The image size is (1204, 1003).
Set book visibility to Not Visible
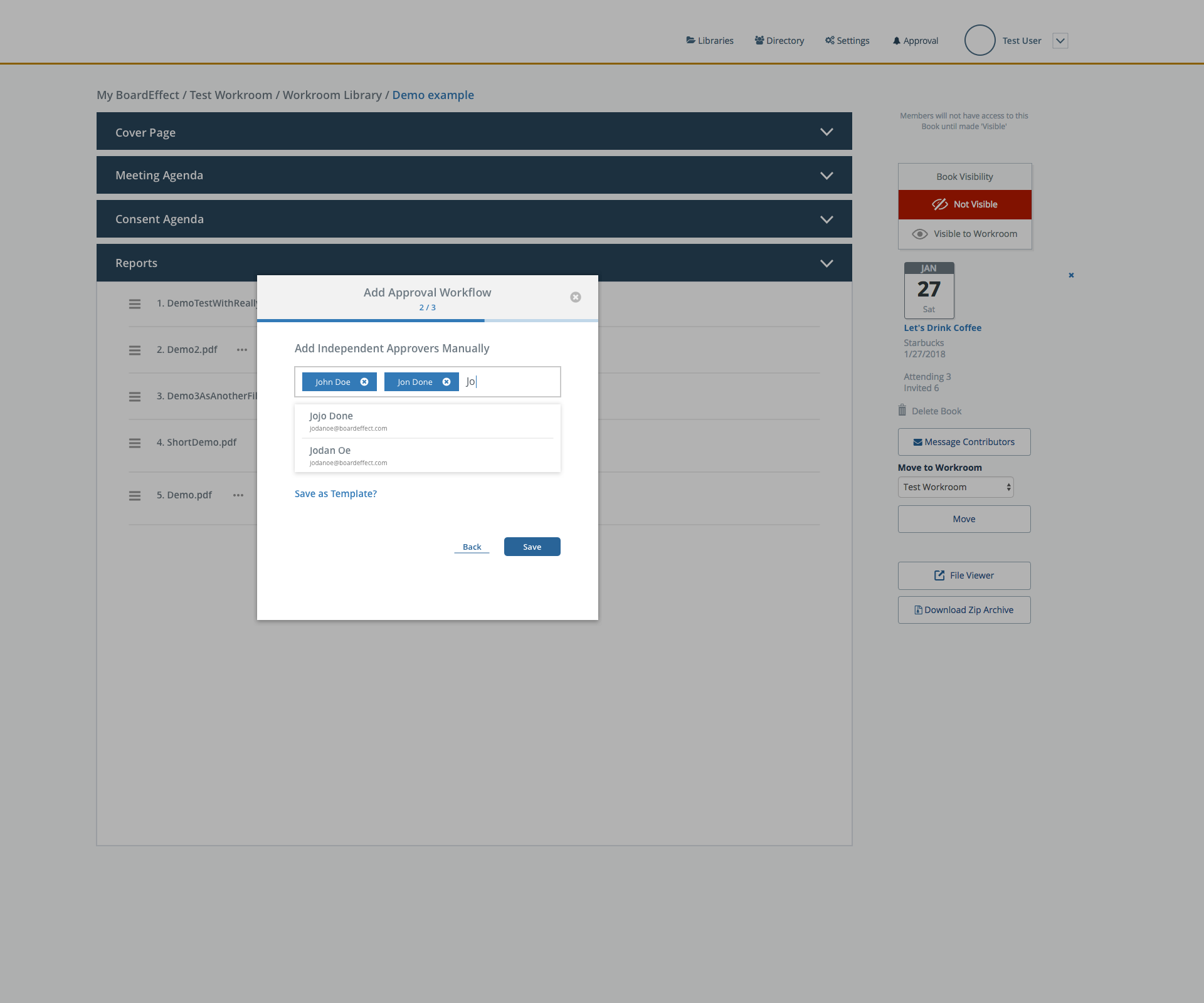pyautogui.click(x=964, y=204)
